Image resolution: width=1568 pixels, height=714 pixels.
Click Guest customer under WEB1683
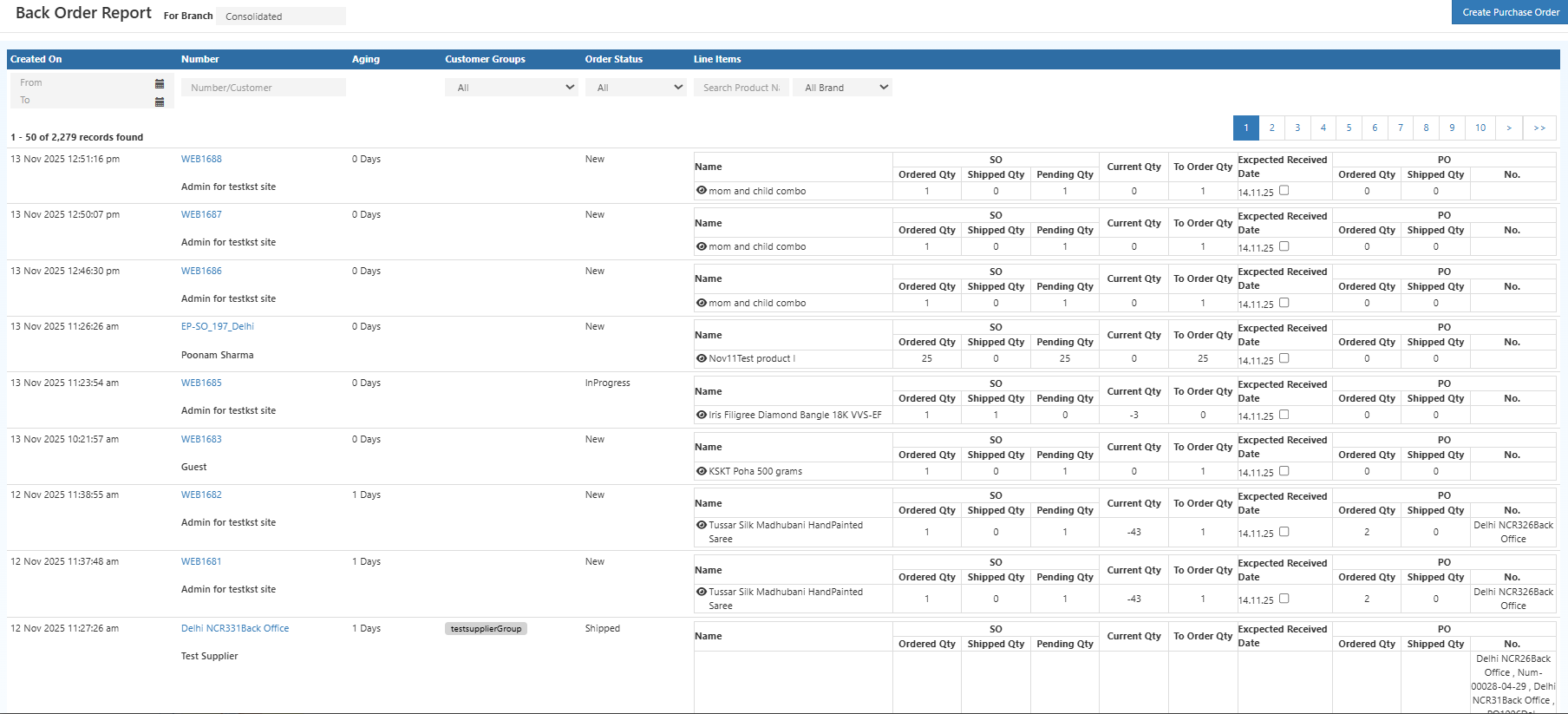(194, 467)
